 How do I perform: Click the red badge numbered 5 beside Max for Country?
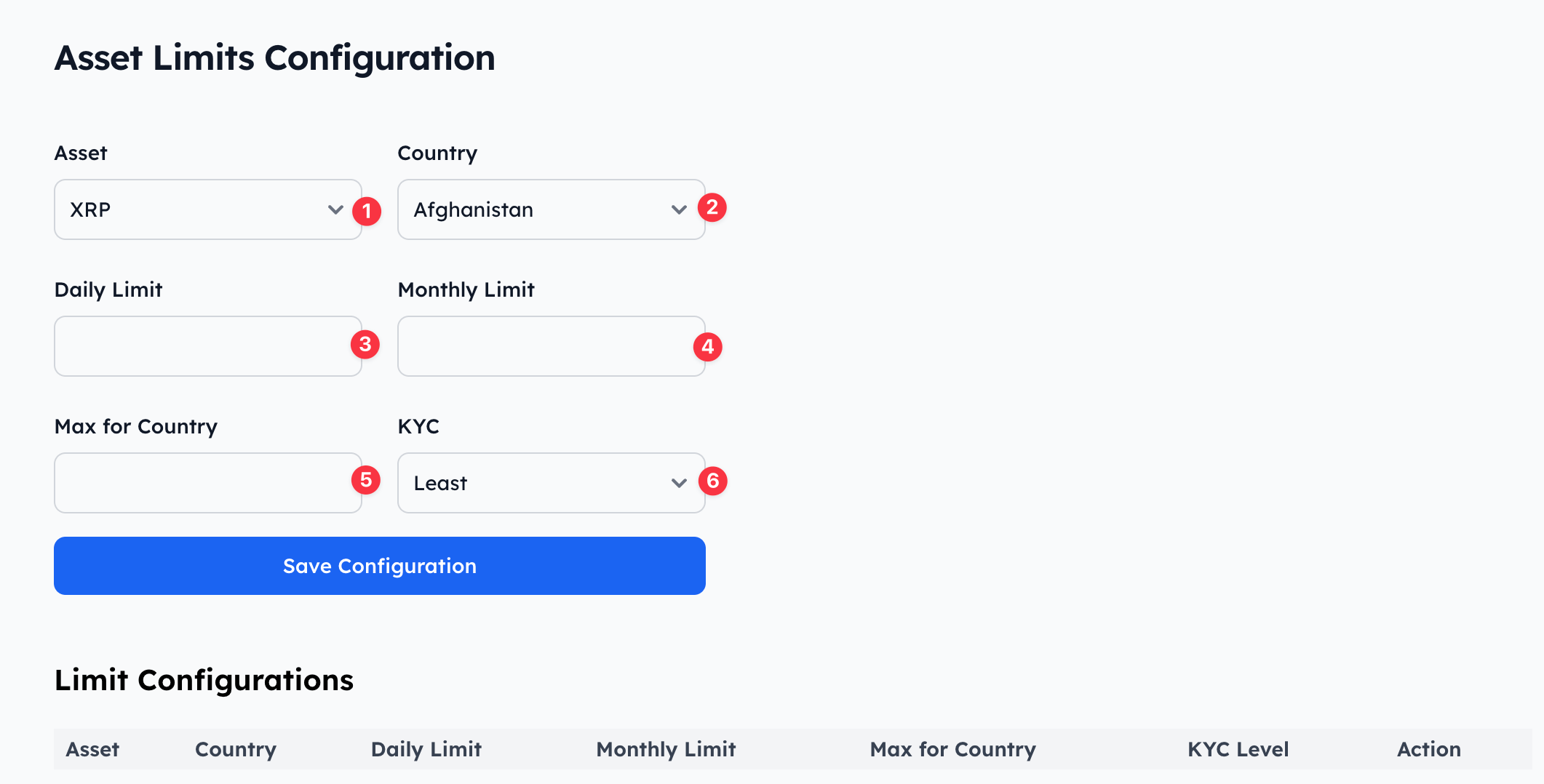(x=366, y=480)
